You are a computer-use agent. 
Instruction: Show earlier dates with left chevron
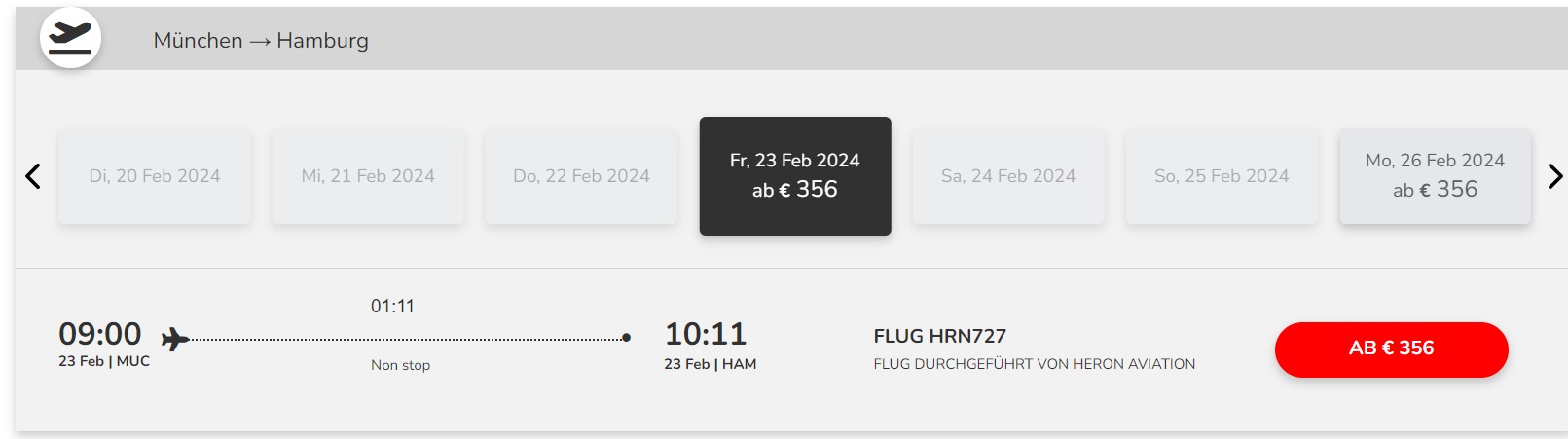[33, 176]
